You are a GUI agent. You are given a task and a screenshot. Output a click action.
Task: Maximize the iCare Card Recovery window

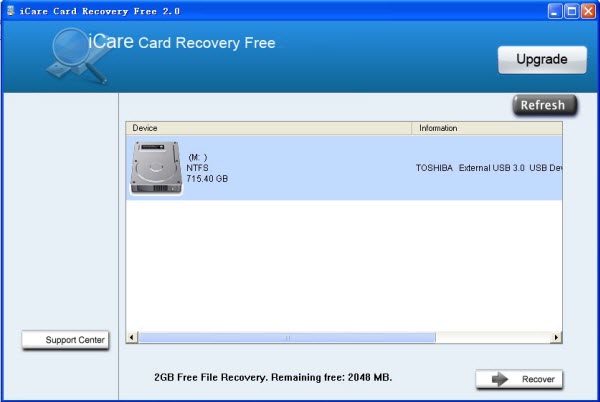click(x=572, y=11)
